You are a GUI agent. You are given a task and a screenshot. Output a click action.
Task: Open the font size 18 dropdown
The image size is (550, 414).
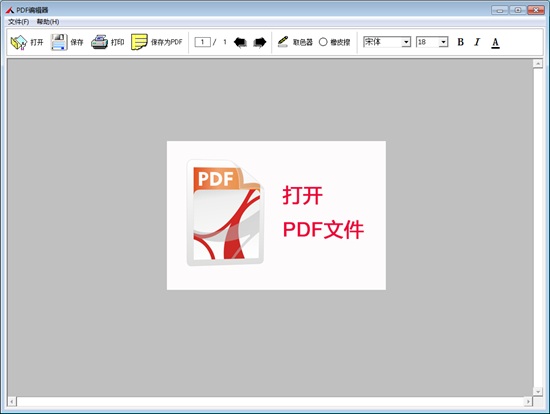coord(444,42)
